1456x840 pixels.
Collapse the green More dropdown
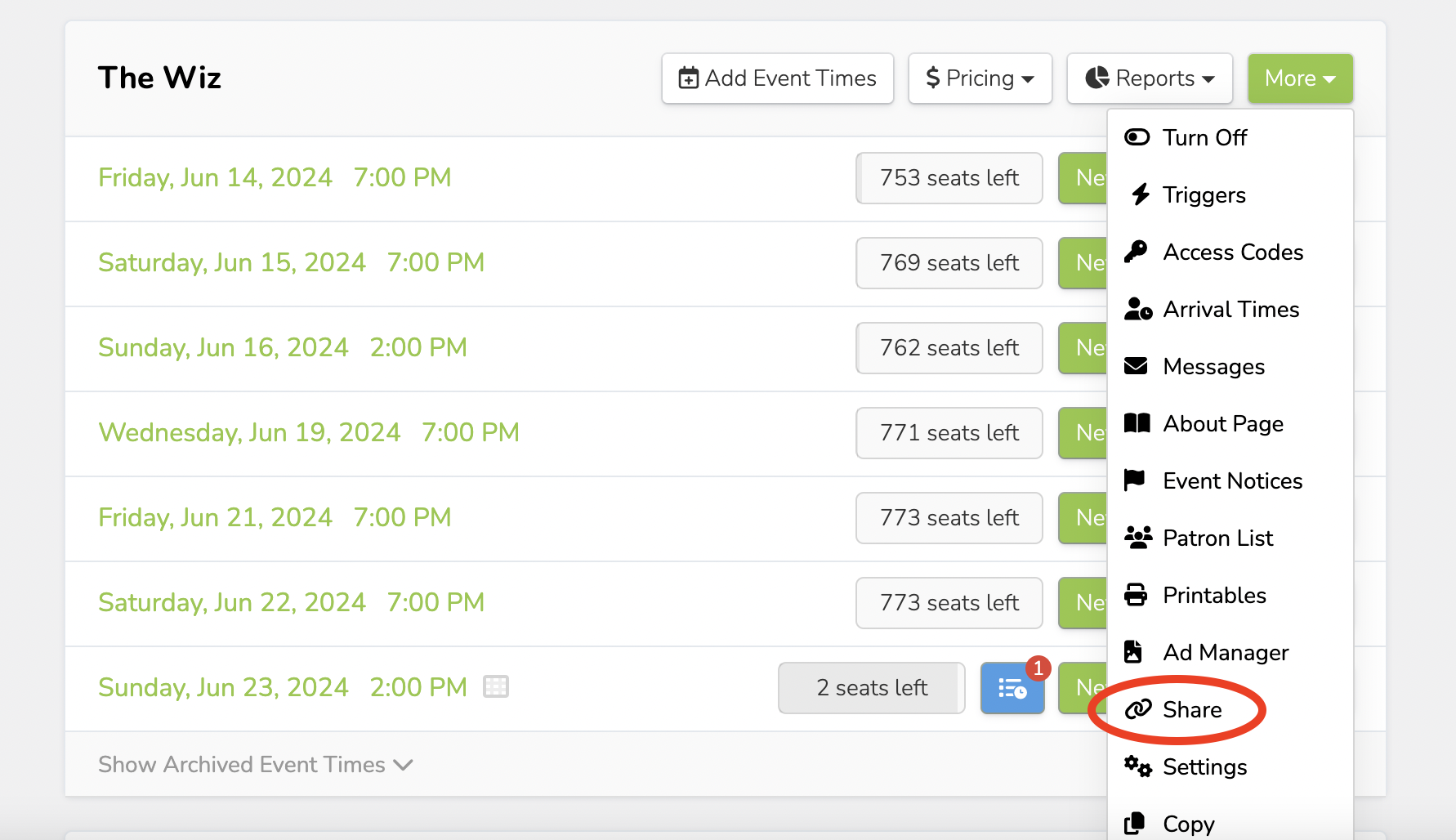pyautogui.click(x=1300, y=78)
